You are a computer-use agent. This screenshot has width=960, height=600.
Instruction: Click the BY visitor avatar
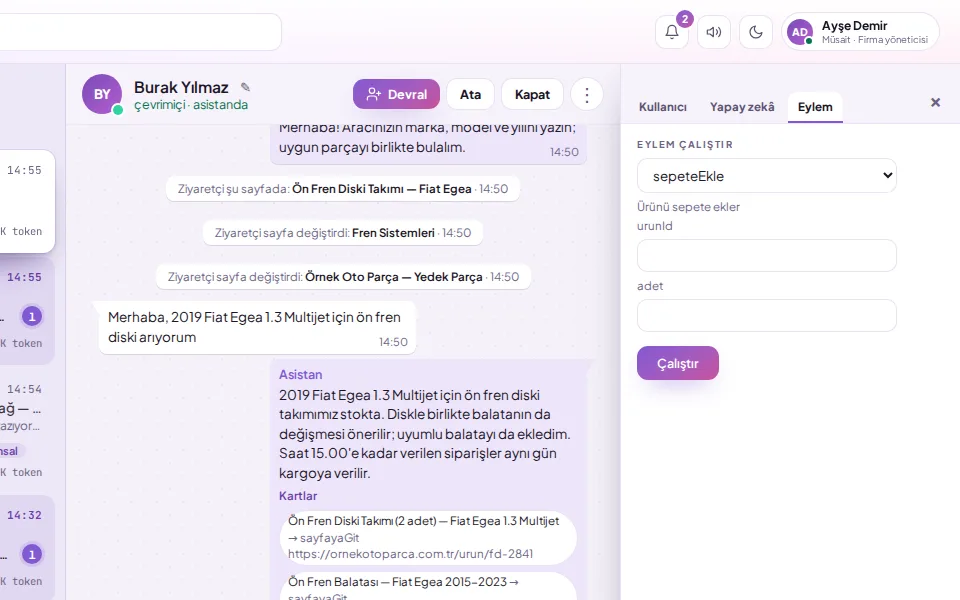point(102,94)
